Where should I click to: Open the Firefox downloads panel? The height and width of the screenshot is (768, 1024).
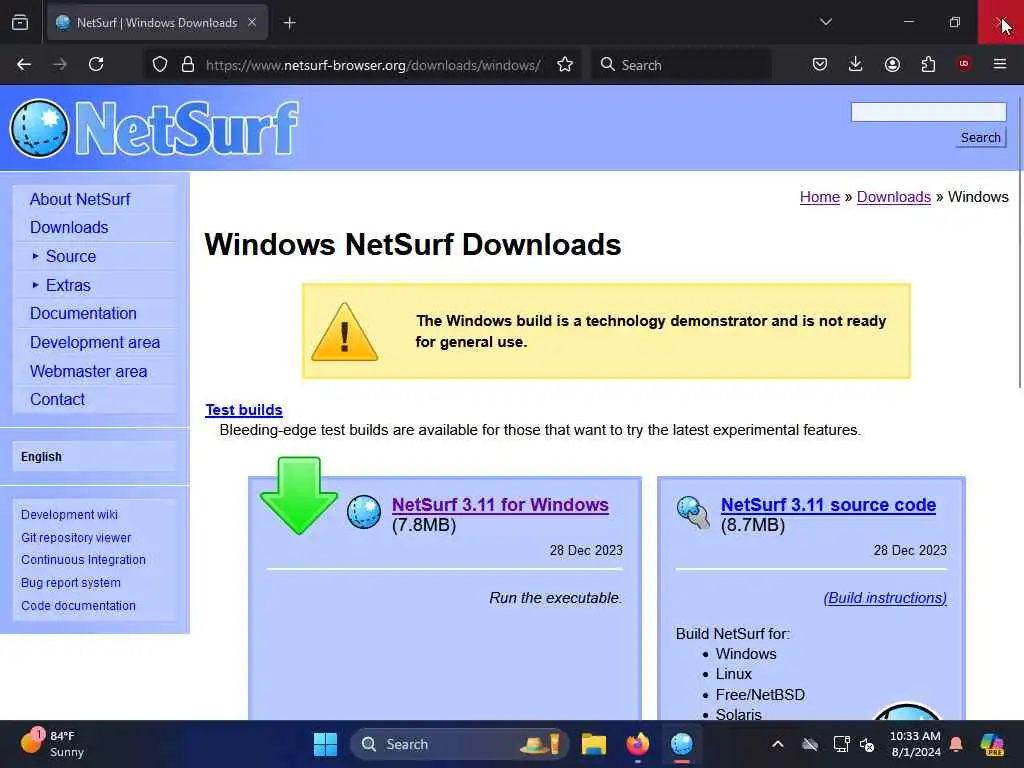856,64
